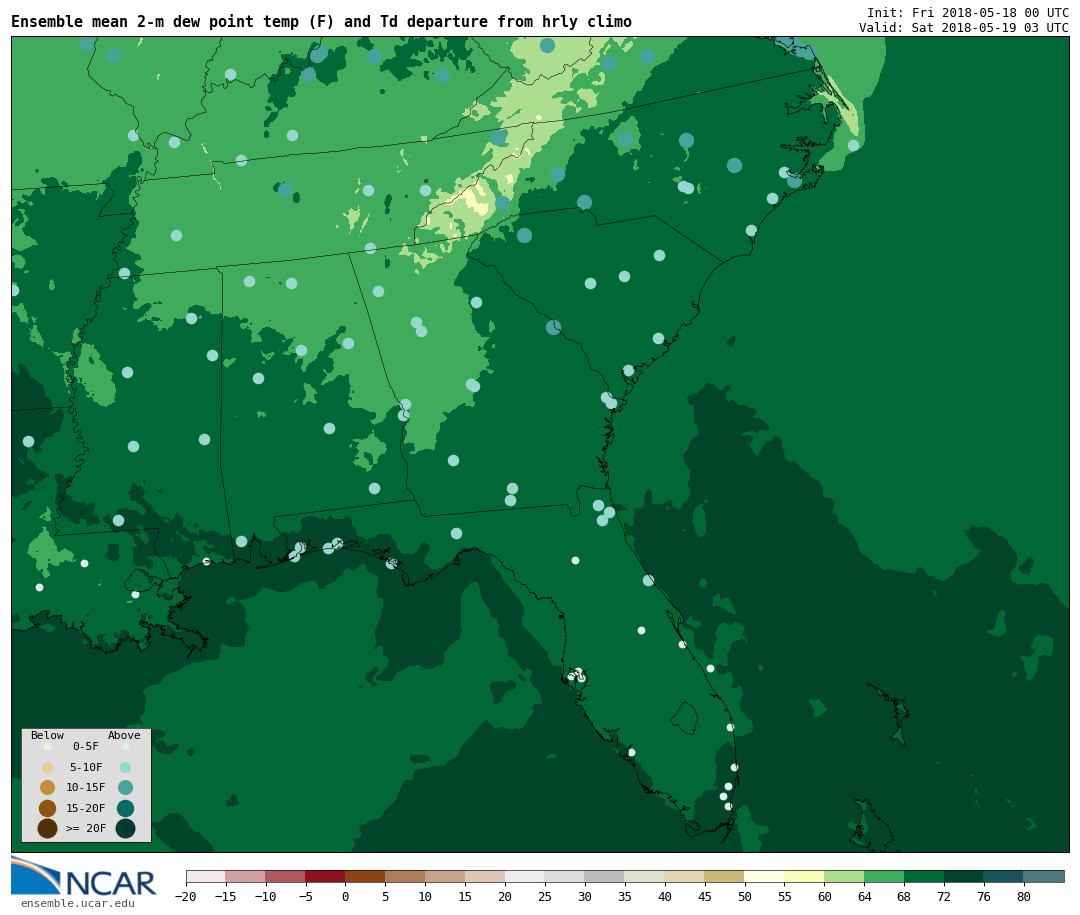Select the Below 0-5F legend circle
1080x915 pixels.
pyautogui.click(x=48, y=746)
